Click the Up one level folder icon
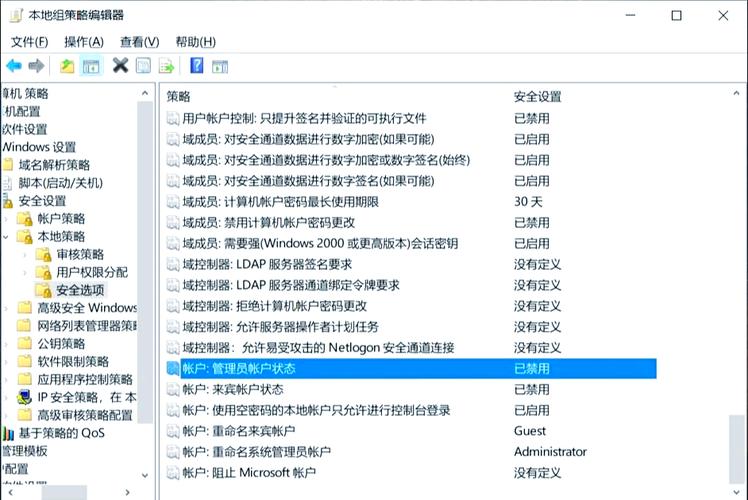This screenshot has height=500, width=748. click(67, 65)
